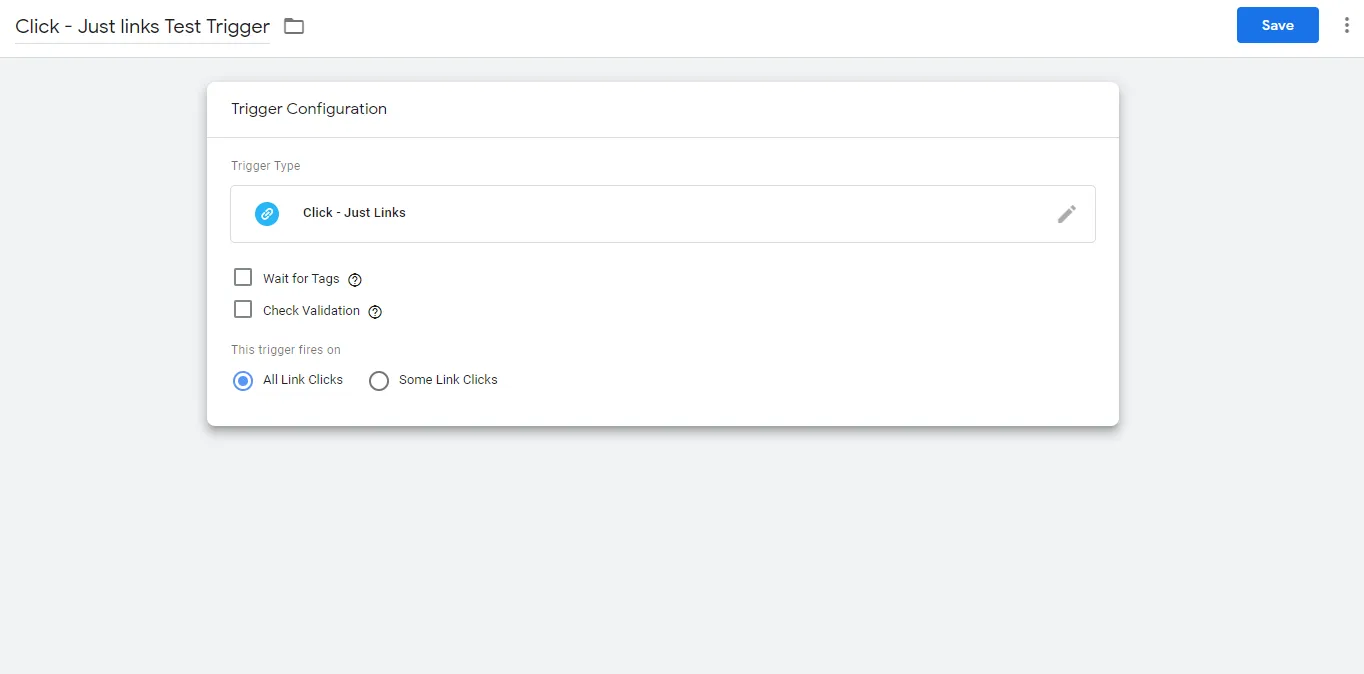Open the three-dot more options menu
The height and width of the screenshot is (674, 1364).
pos(1347,26)
